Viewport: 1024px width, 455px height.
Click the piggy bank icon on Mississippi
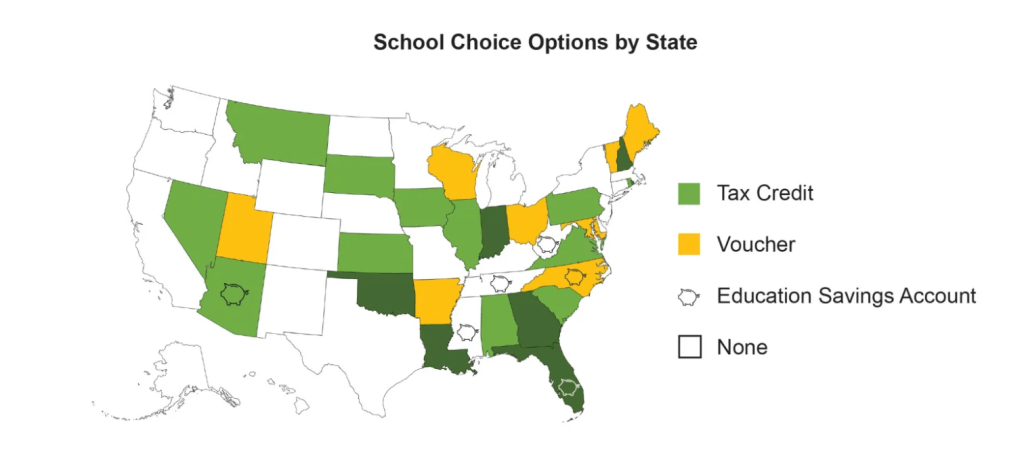tap(464, 330)
